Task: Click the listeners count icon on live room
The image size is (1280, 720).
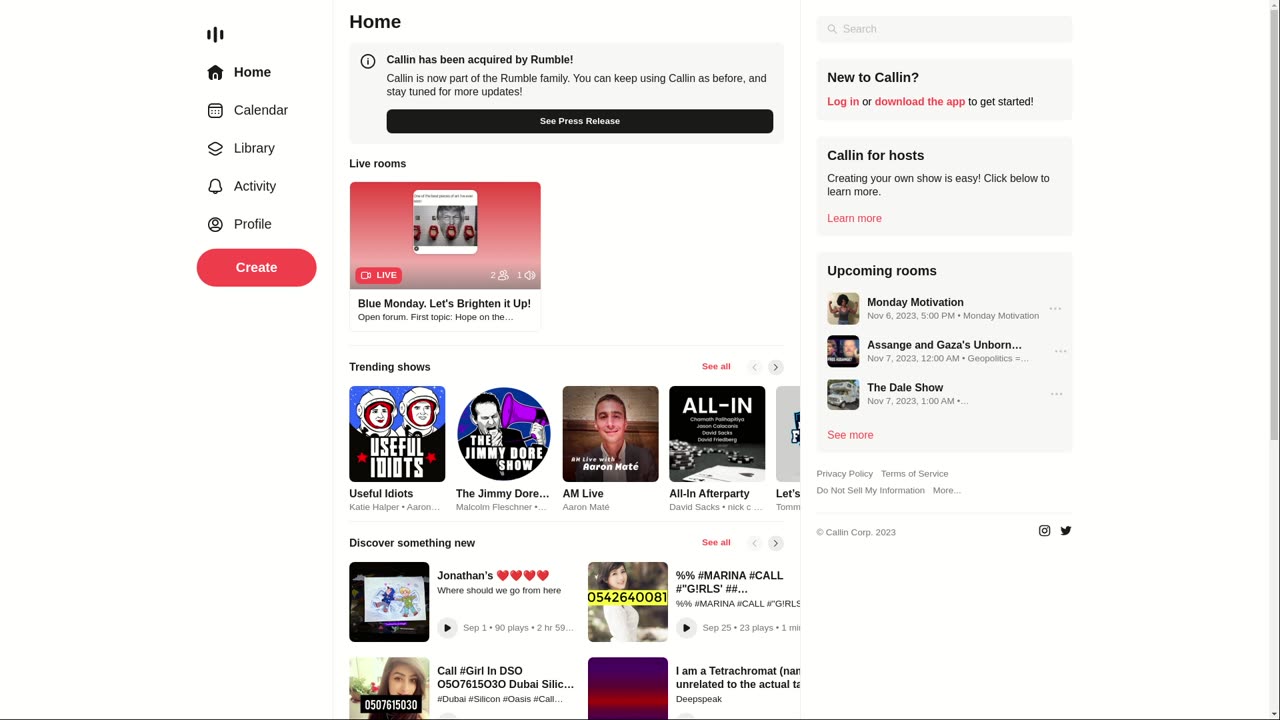Action: point(503,275)
